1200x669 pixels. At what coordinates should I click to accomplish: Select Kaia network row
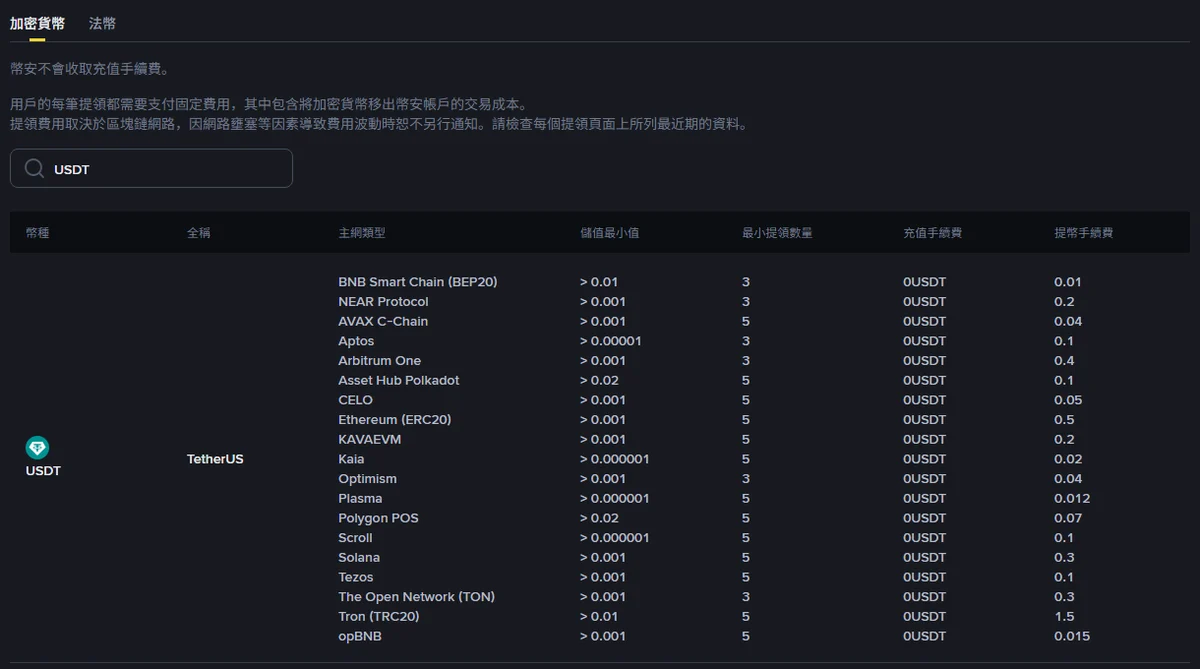click(x=351, y=459)
